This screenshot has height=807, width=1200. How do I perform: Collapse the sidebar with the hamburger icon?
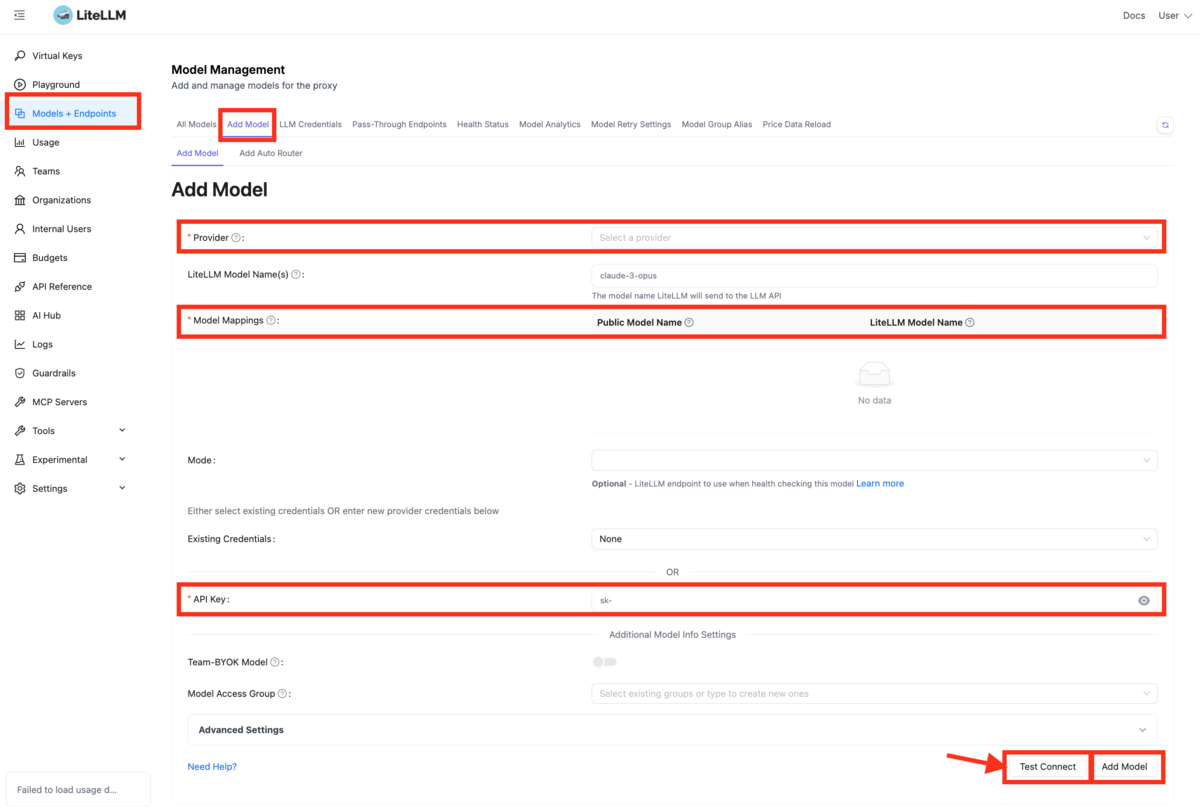click(x=20, y=16)
